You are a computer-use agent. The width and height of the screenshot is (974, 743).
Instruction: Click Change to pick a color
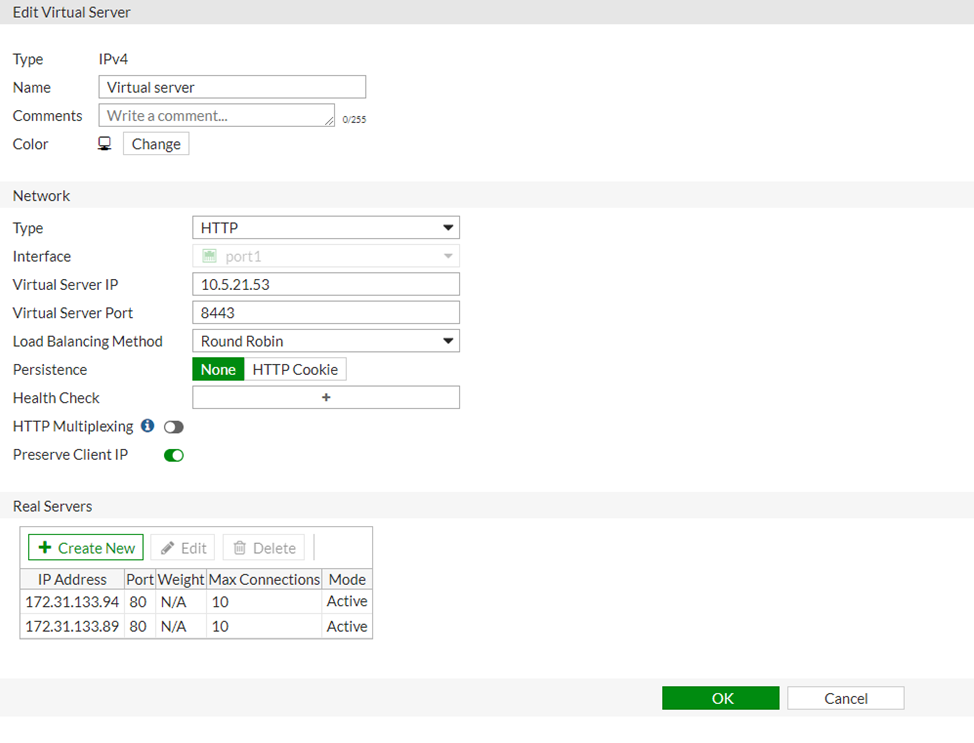click(156, 144)
